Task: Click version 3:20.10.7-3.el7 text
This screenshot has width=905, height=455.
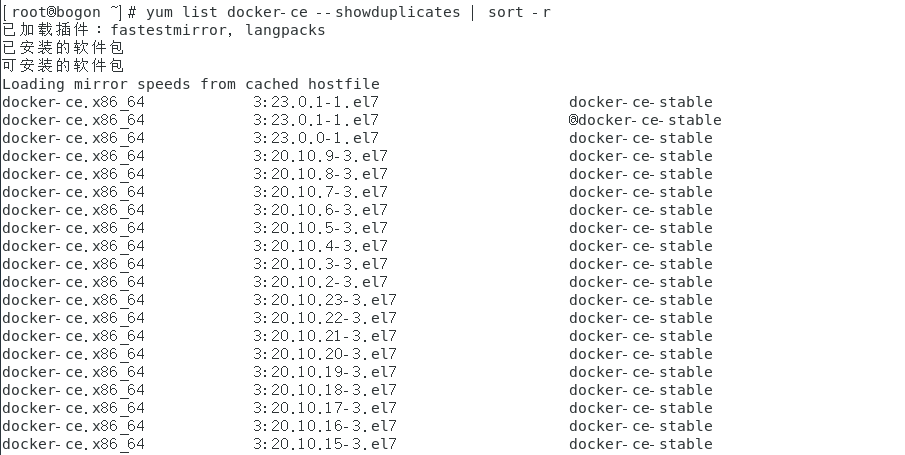Action: point(320,192)
